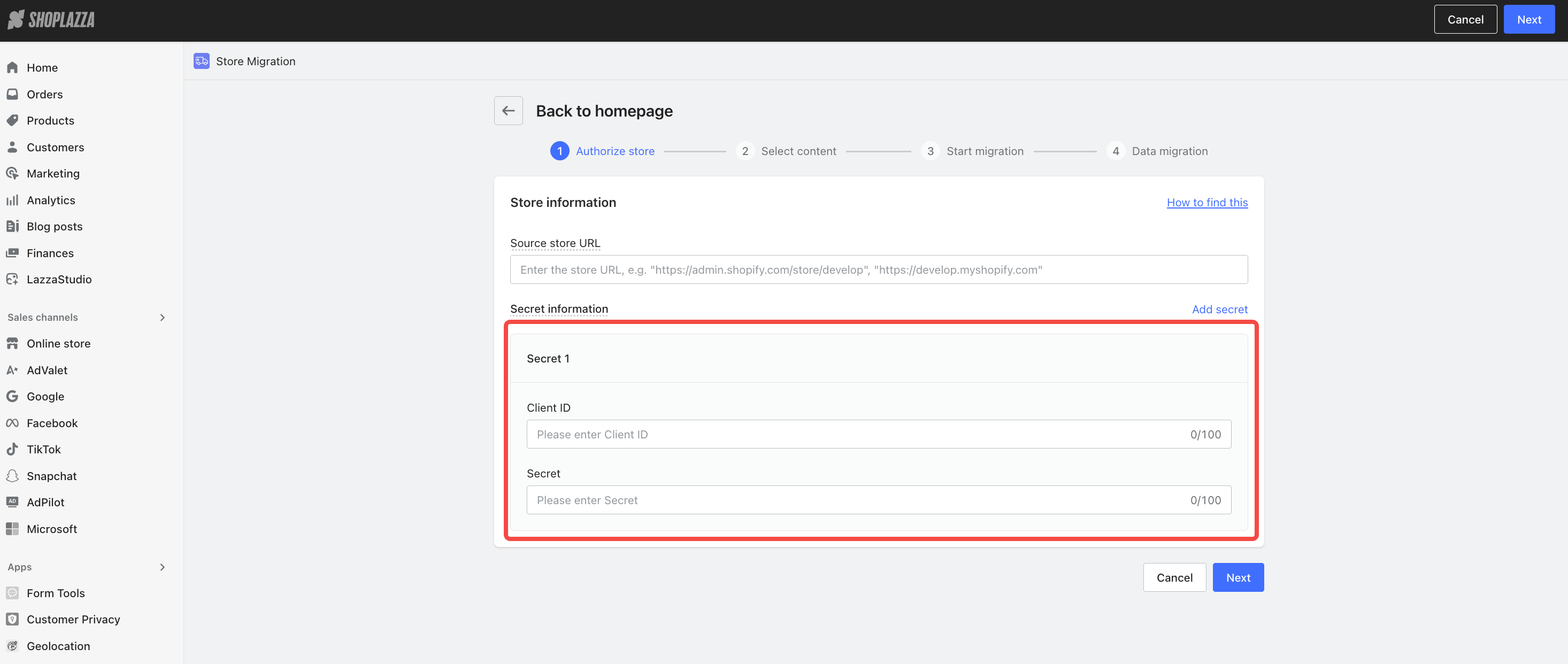Select the AdValet icon
This screenshot has height=664, width=1568.
tap(12, 370)
